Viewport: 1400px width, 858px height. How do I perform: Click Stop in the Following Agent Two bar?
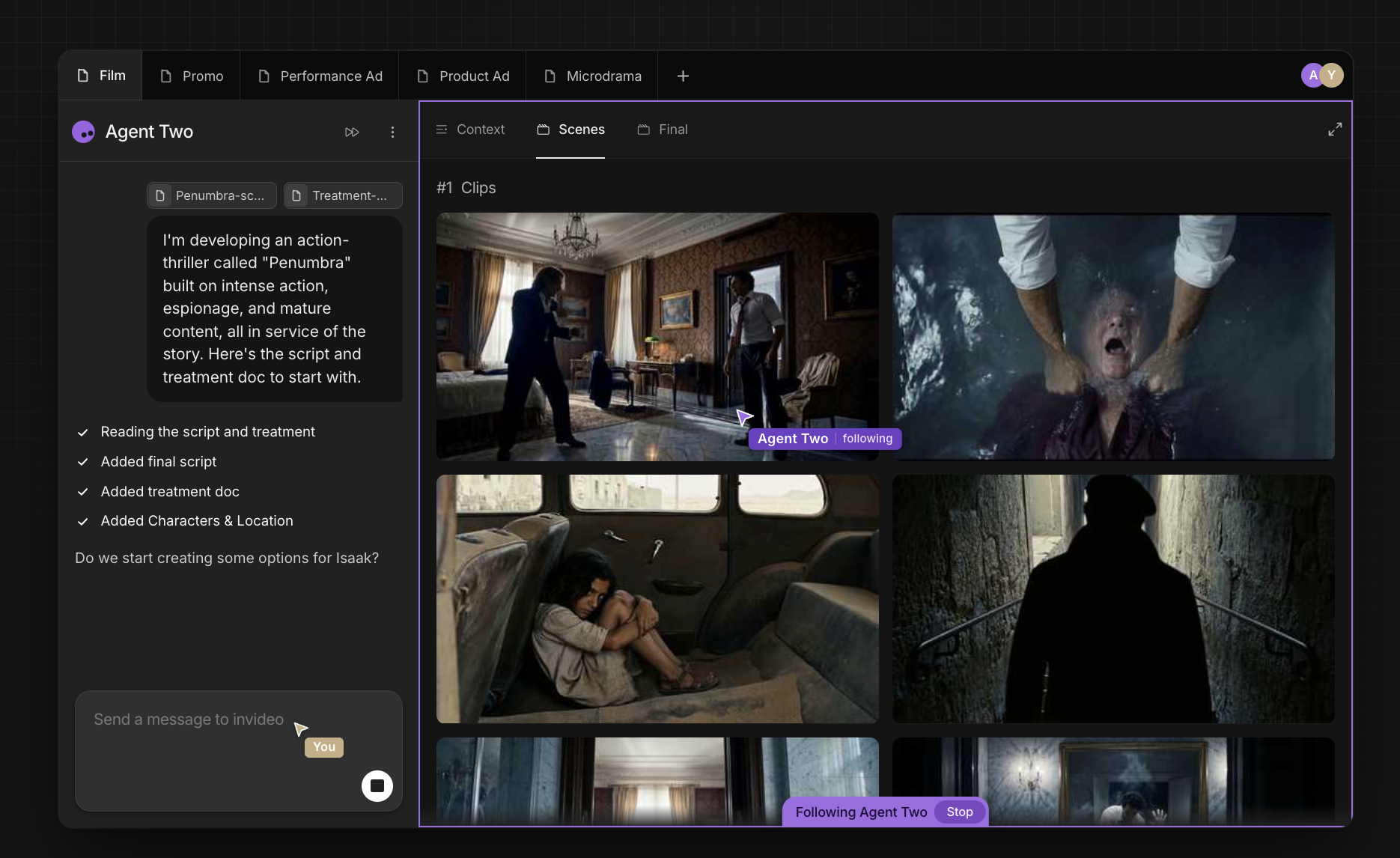[x=960, y=812]
